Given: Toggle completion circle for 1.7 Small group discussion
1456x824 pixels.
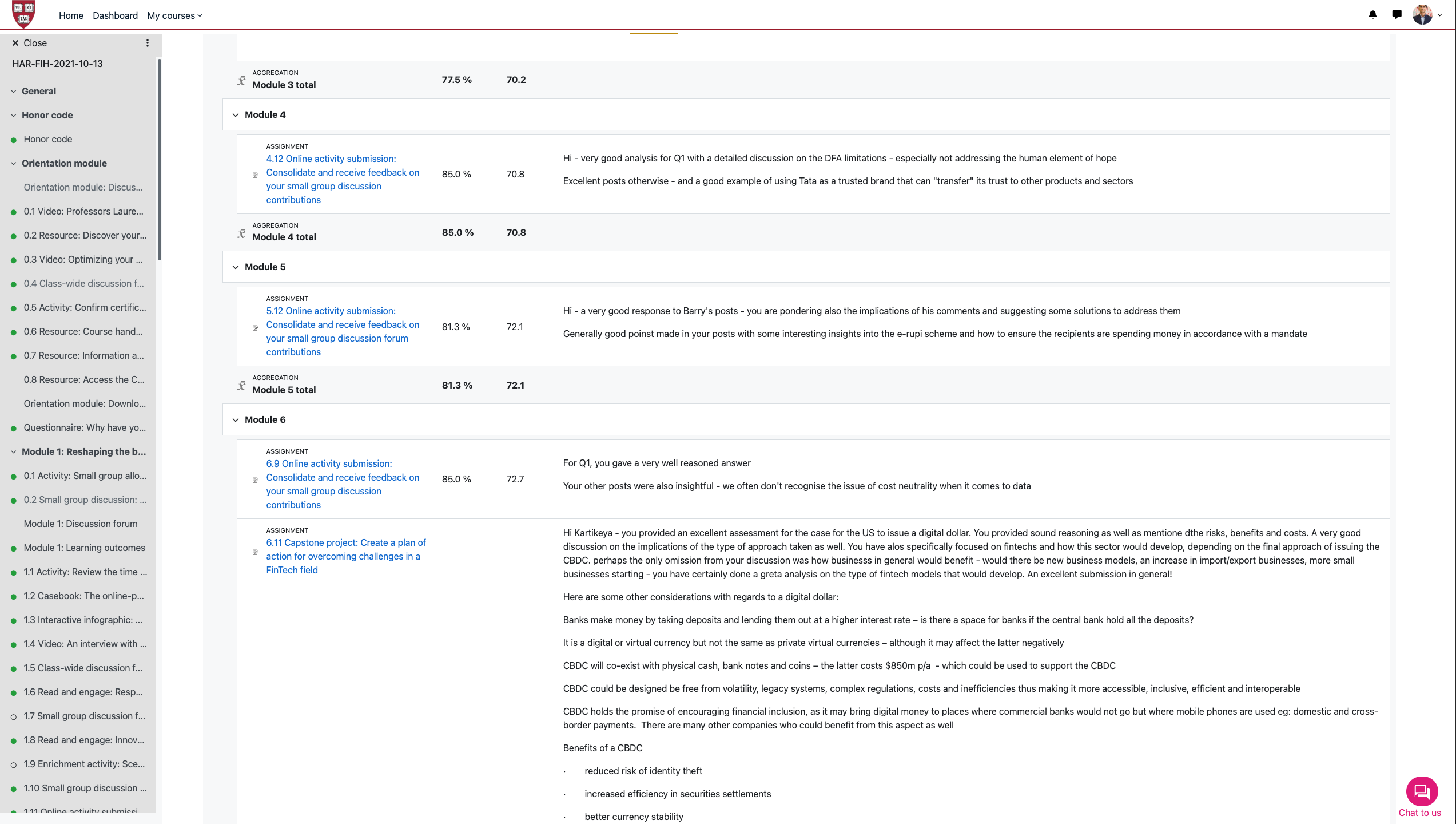Looking at the screenshot, I should tap(13, 716).
